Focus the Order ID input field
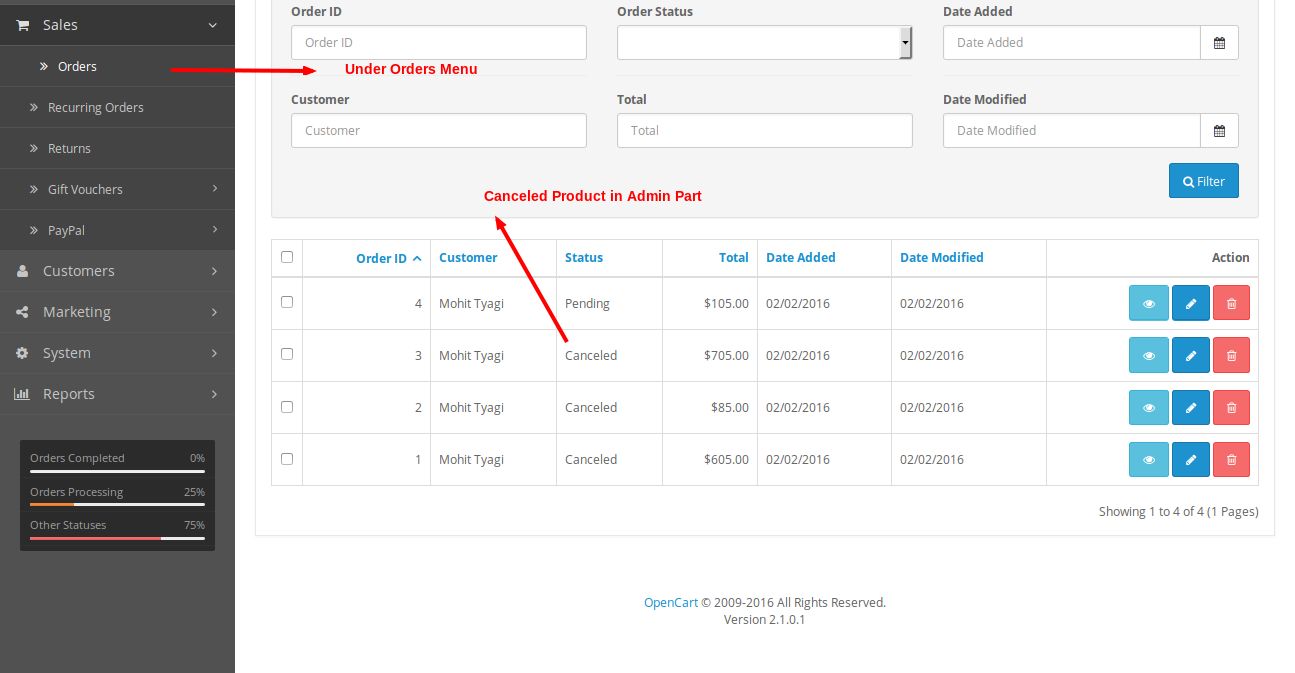The image size is (1295, 673). pyautogui.click(x=439, y=42)
